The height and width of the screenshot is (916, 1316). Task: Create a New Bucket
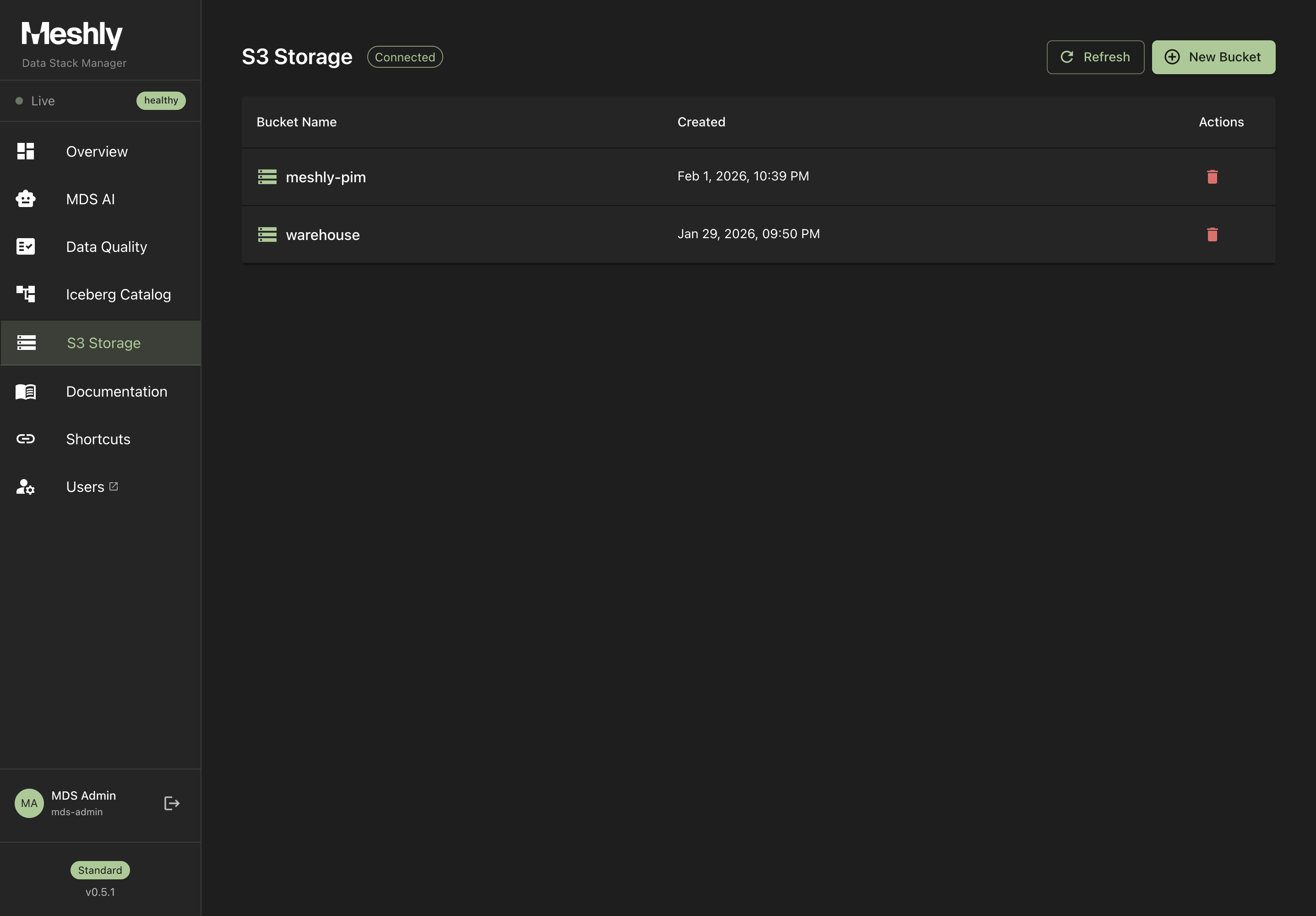pyautogui.click(x=1213, y=57)
